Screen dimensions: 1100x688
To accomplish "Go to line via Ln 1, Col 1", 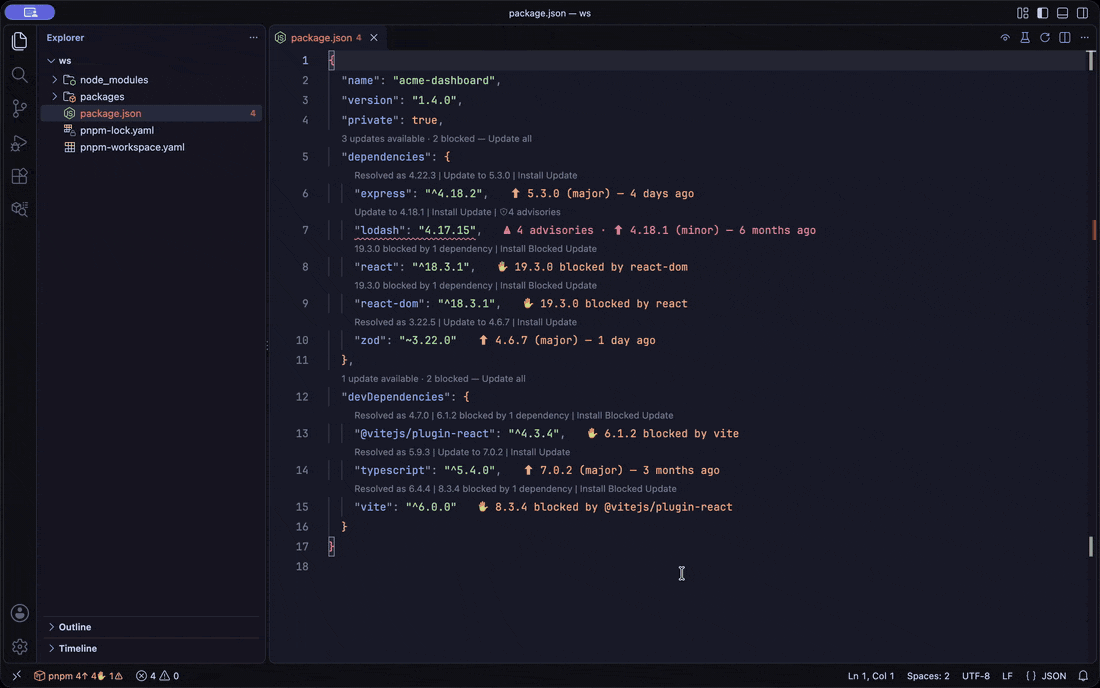I will point(871,676).
